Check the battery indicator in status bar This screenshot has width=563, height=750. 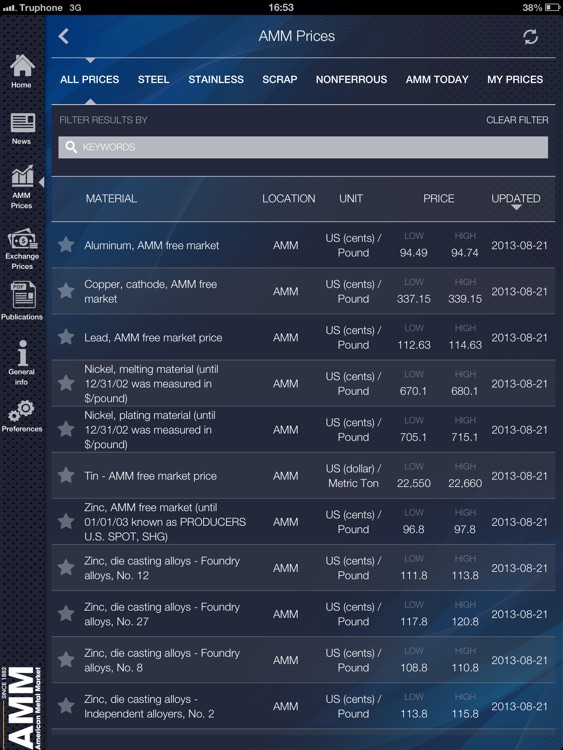click(x=552, y=7)
